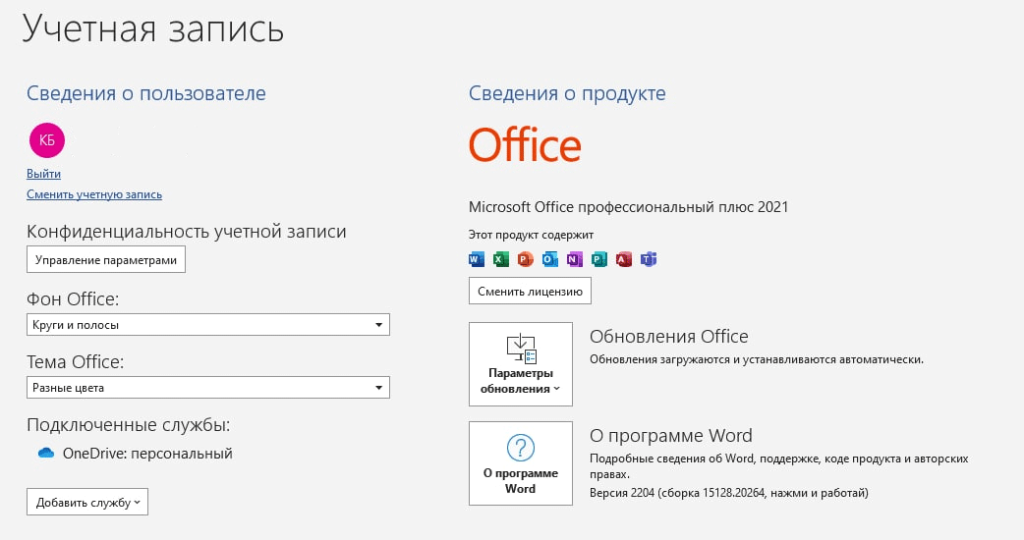Image resolution: width=1024 pixels, height=540 pixels.
Task: Open the Параметры обновления menu
Action: pos(520,364)
